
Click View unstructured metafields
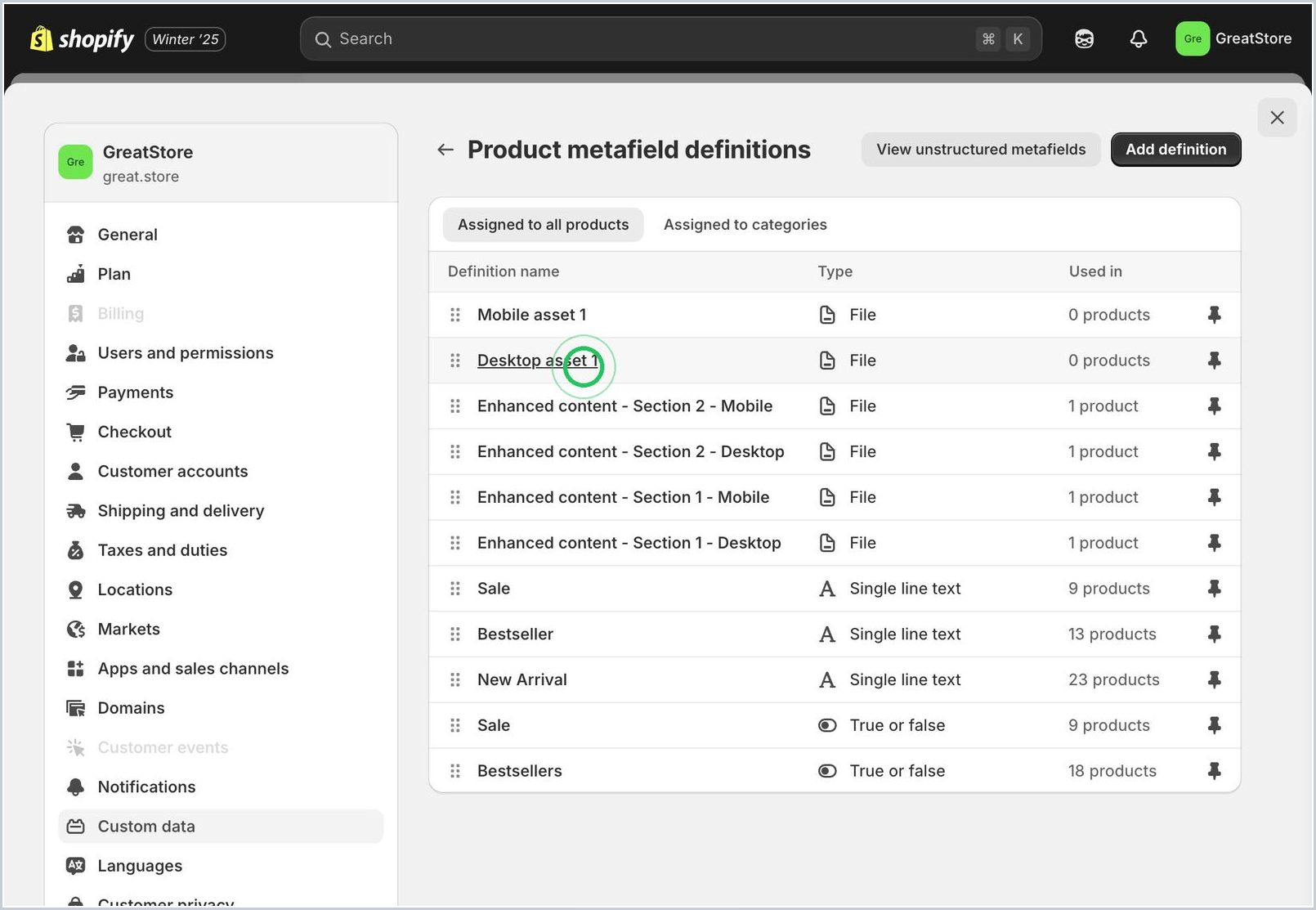click(x=981, y=150)
